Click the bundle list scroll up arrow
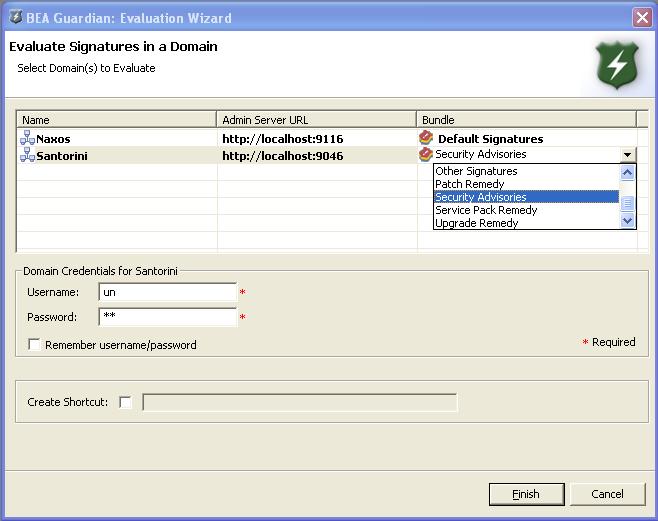Viewport: 658px width, 521px height. tap(627, 172)
